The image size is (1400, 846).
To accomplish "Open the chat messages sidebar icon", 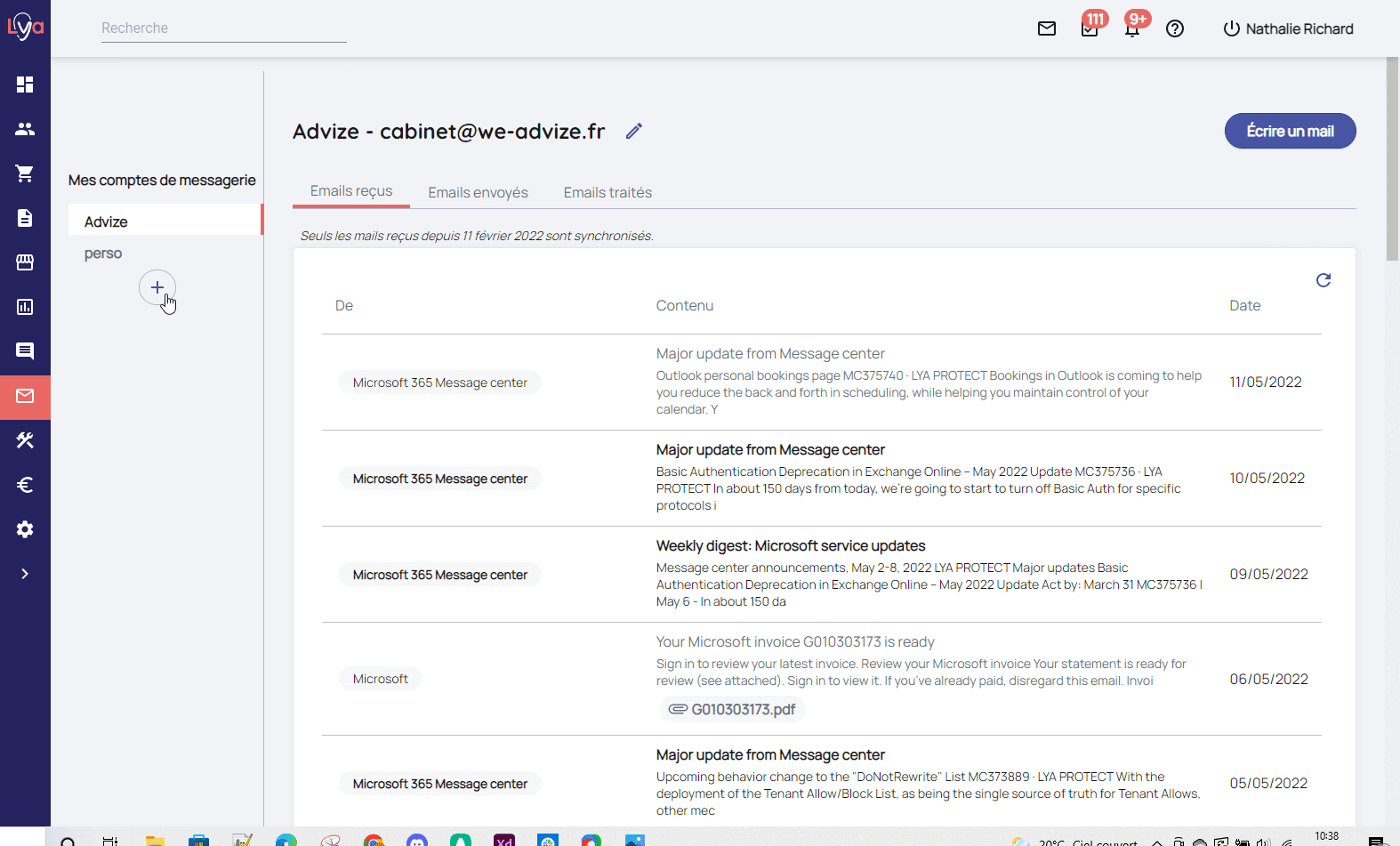I will 25,351.
